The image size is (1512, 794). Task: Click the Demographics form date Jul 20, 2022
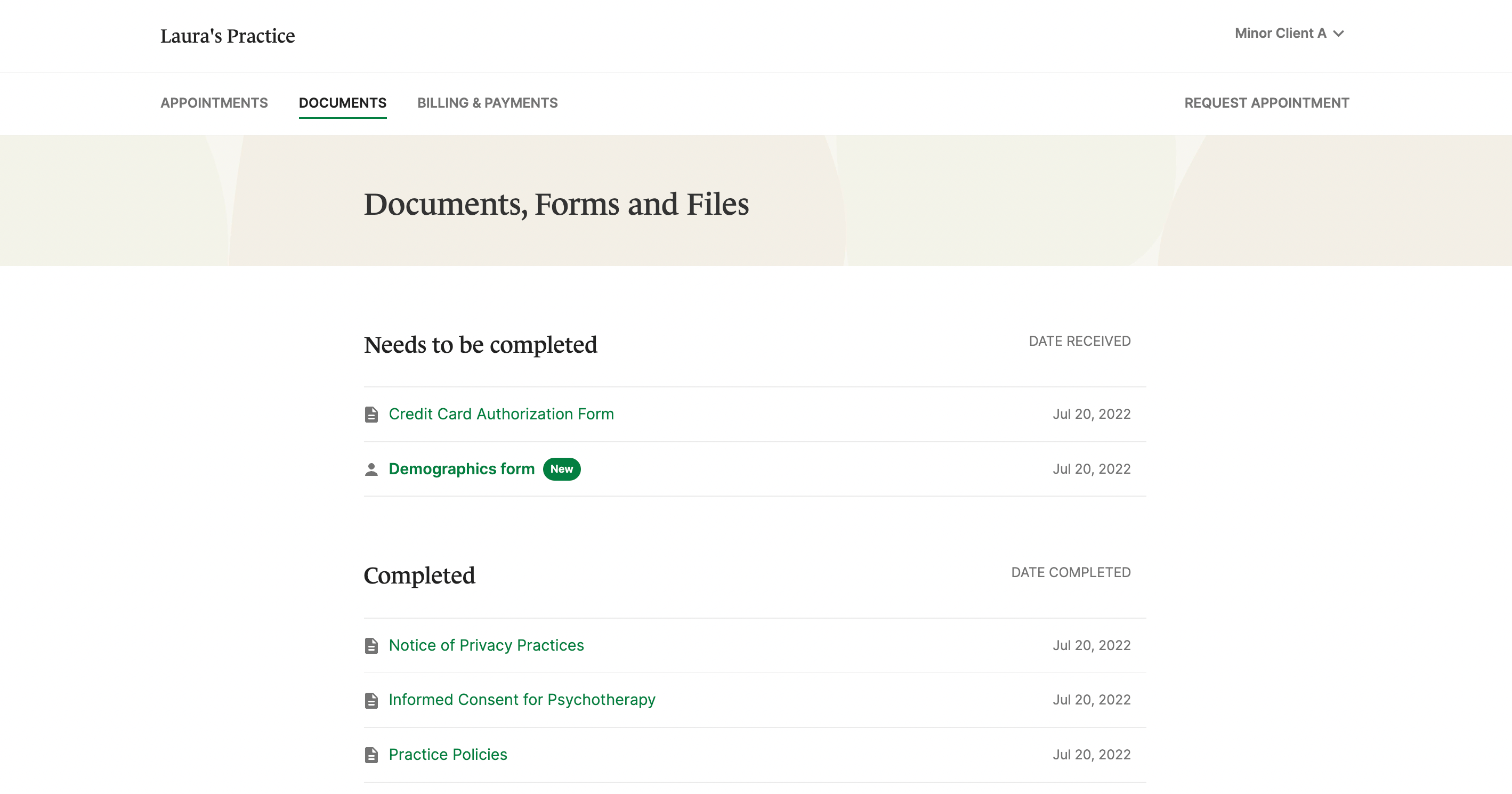[1091, 469]
